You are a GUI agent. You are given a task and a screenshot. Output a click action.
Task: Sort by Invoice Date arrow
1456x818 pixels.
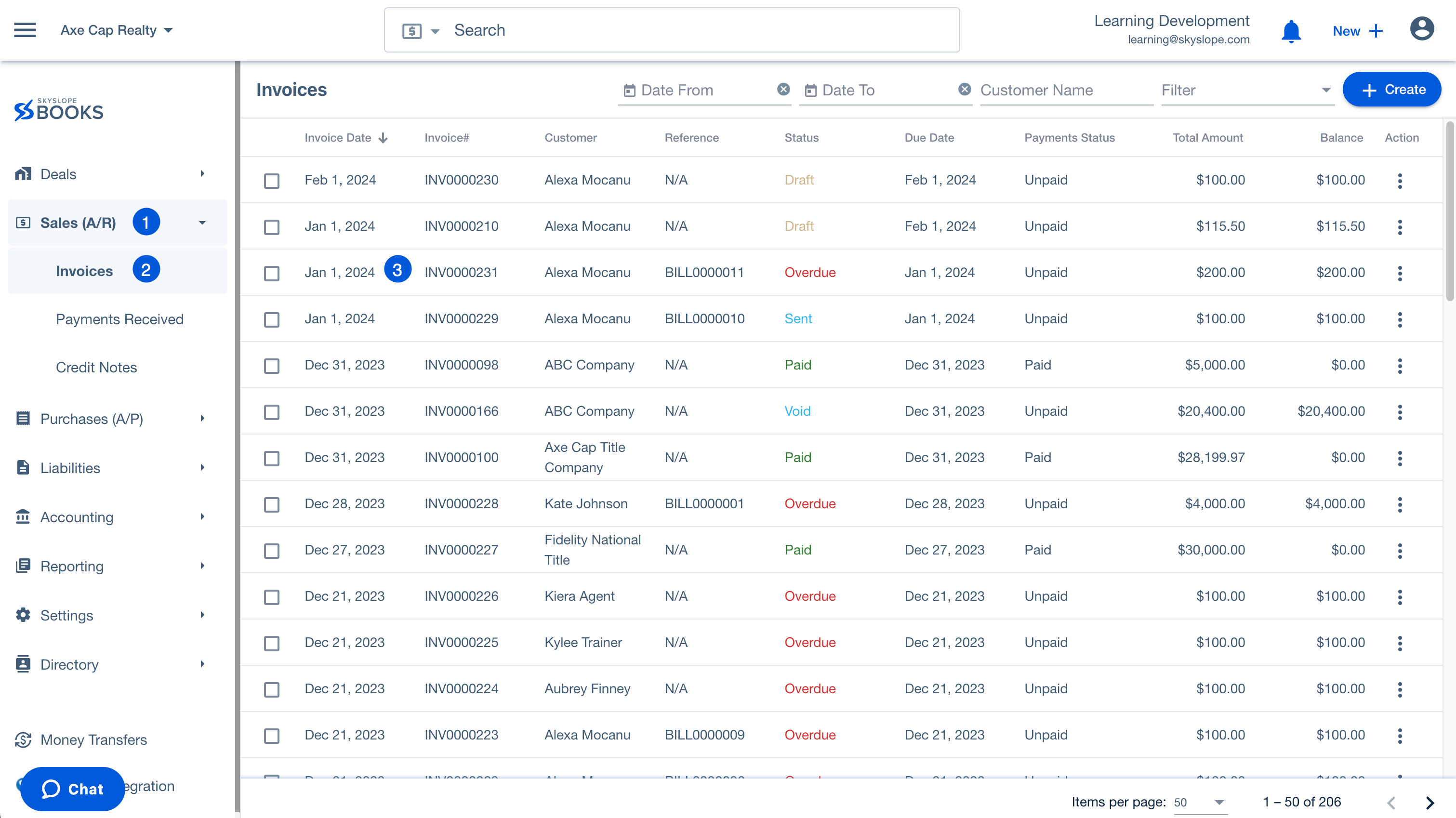383,138
